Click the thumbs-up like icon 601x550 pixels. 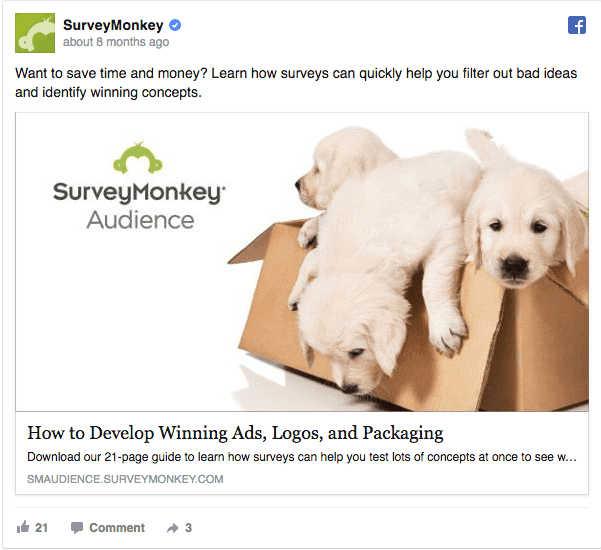(x=23, y=527)
